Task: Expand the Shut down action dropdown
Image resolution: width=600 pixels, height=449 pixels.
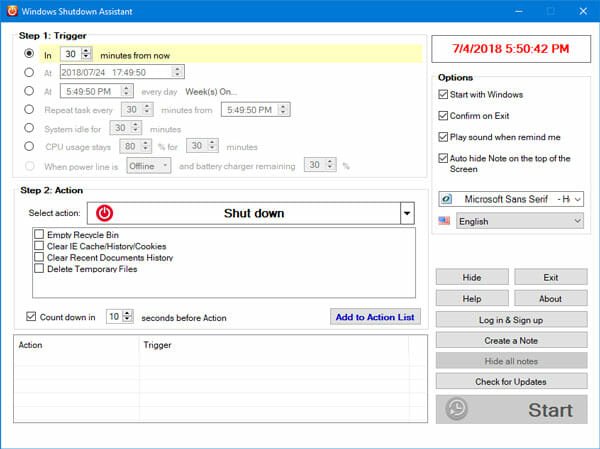Action: [x=406, y=213]
